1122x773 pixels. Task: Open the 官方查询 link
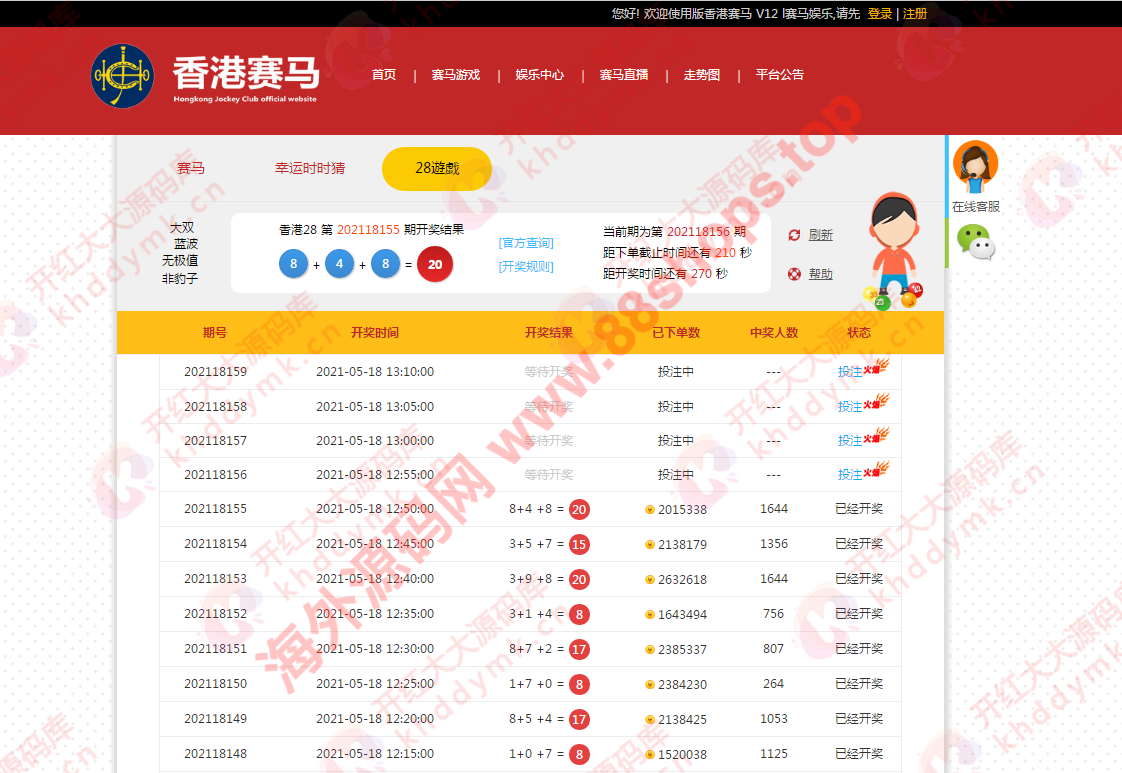point(526,243)
